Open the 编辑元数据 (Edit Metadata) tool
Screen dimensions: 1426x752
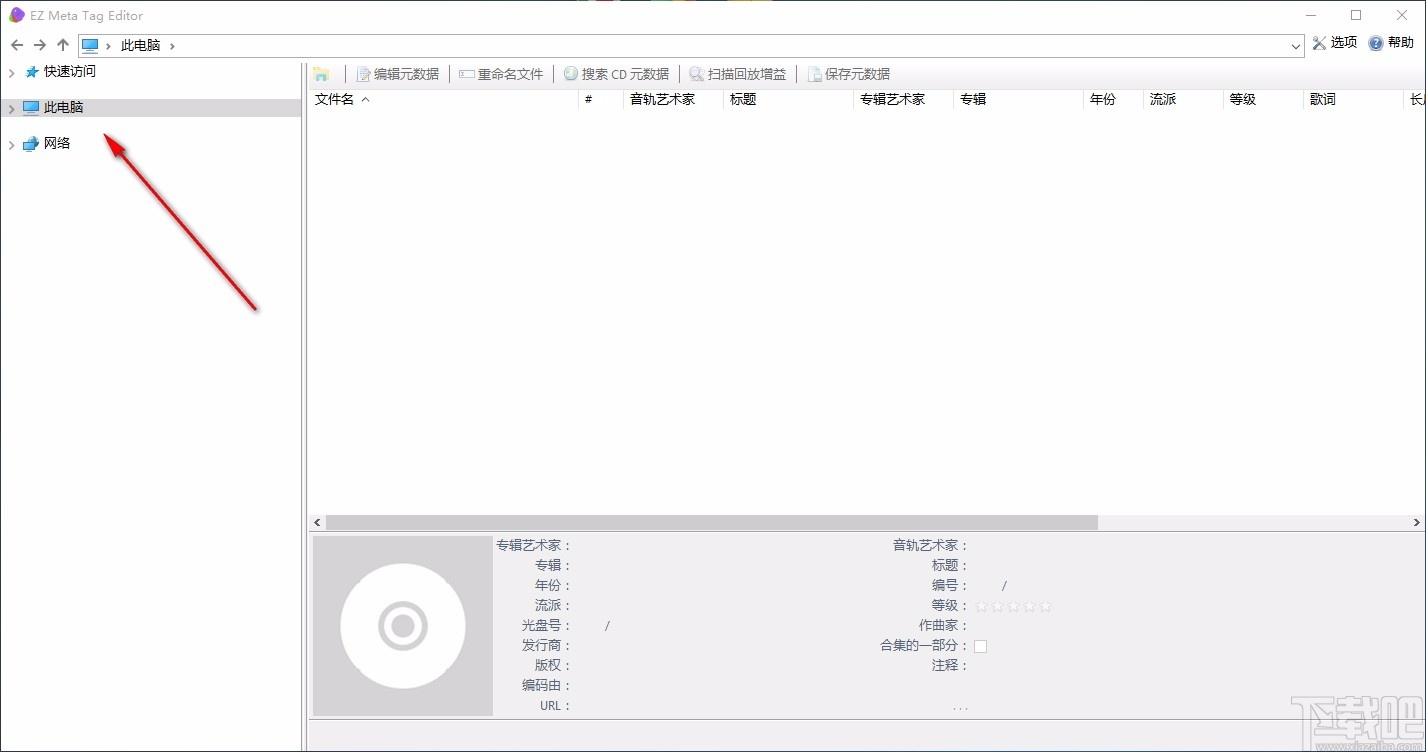tap(398, 73)
